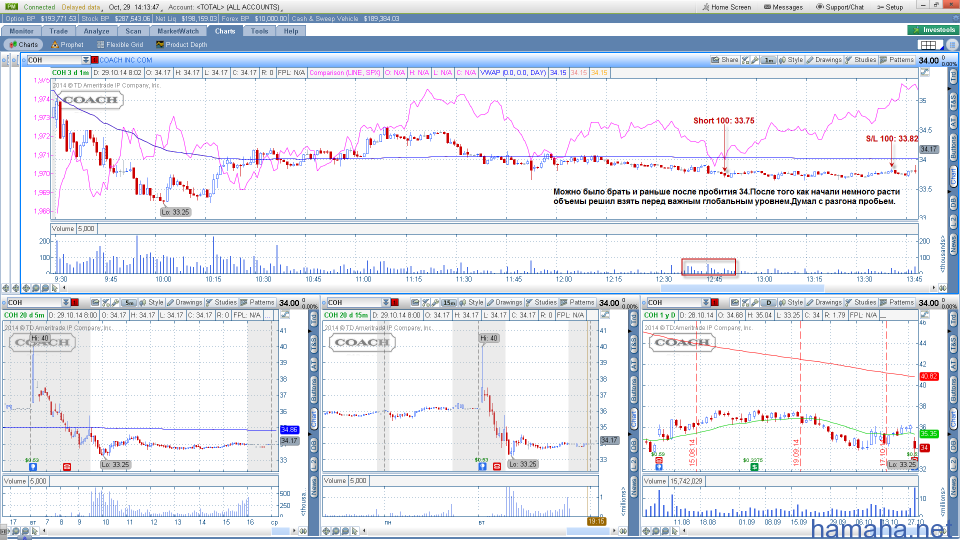Go to the Scan tab
This screenshot has height=540, width=960.
pyautogui.click(x=133, y=31)
